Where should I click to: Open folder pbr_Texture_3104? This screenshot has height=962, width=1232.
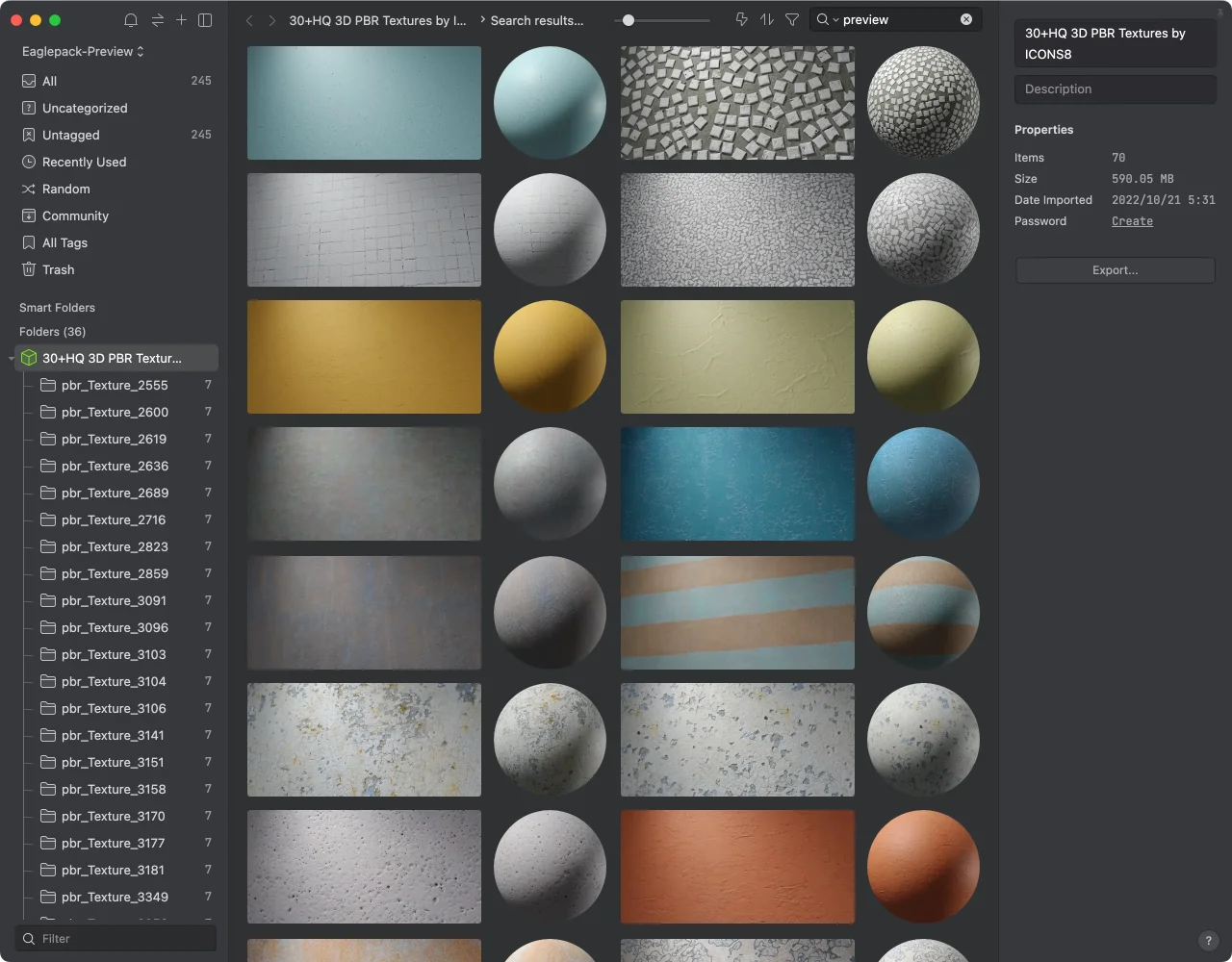[116, 681]
